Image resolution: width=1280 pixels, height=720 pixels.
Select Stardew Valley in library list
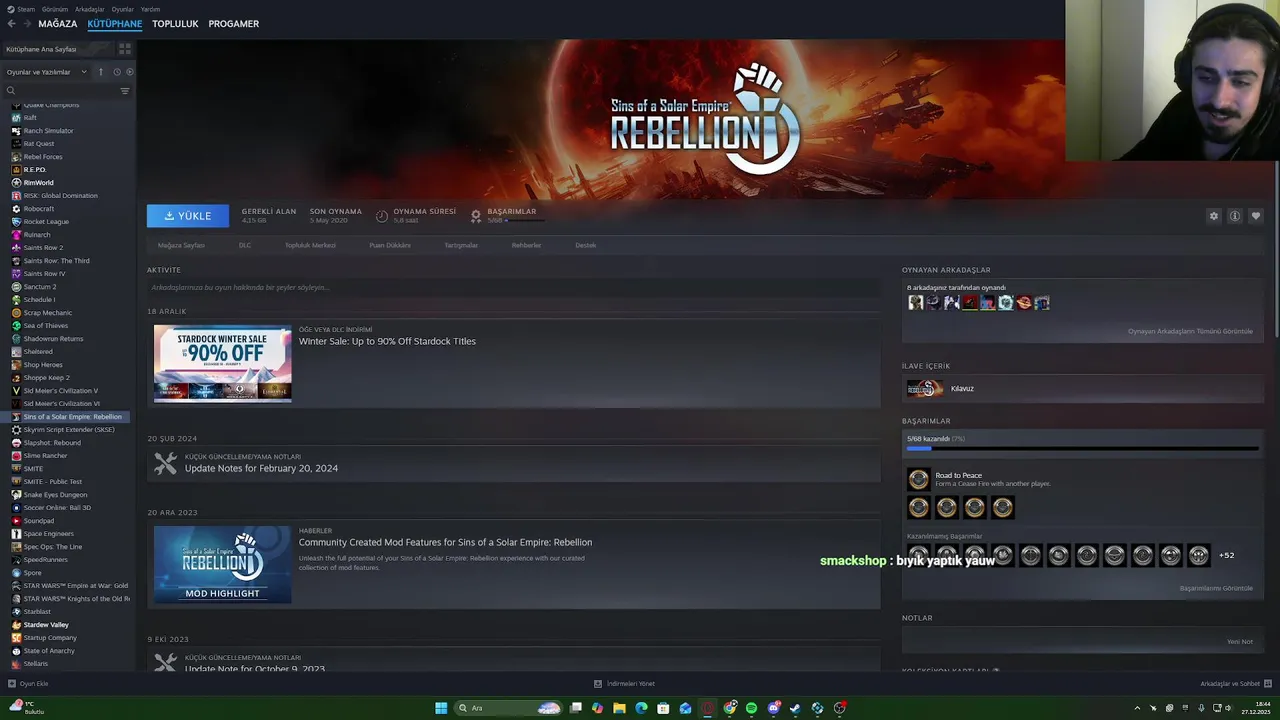46,625
